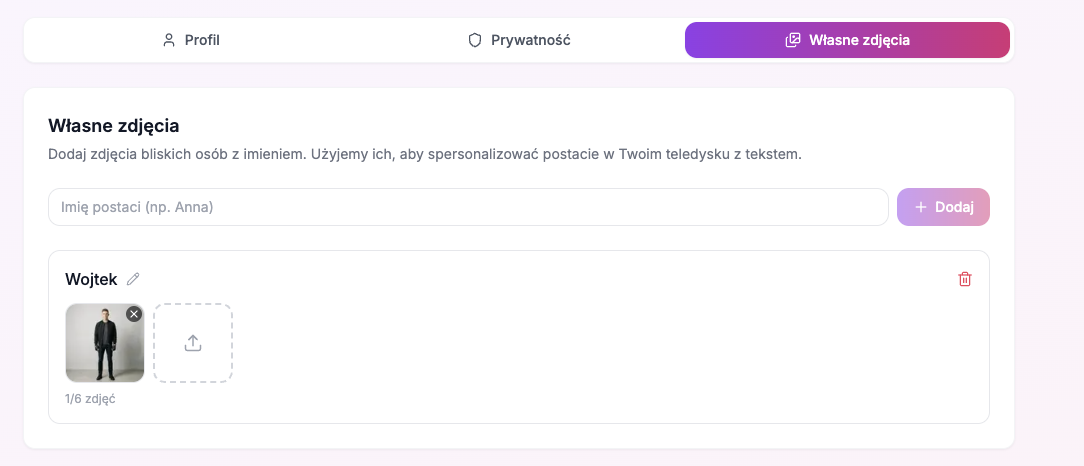Switch to the Profil tab
Image resolution: width=1084 pixels, height=466 pixels.
190,40
